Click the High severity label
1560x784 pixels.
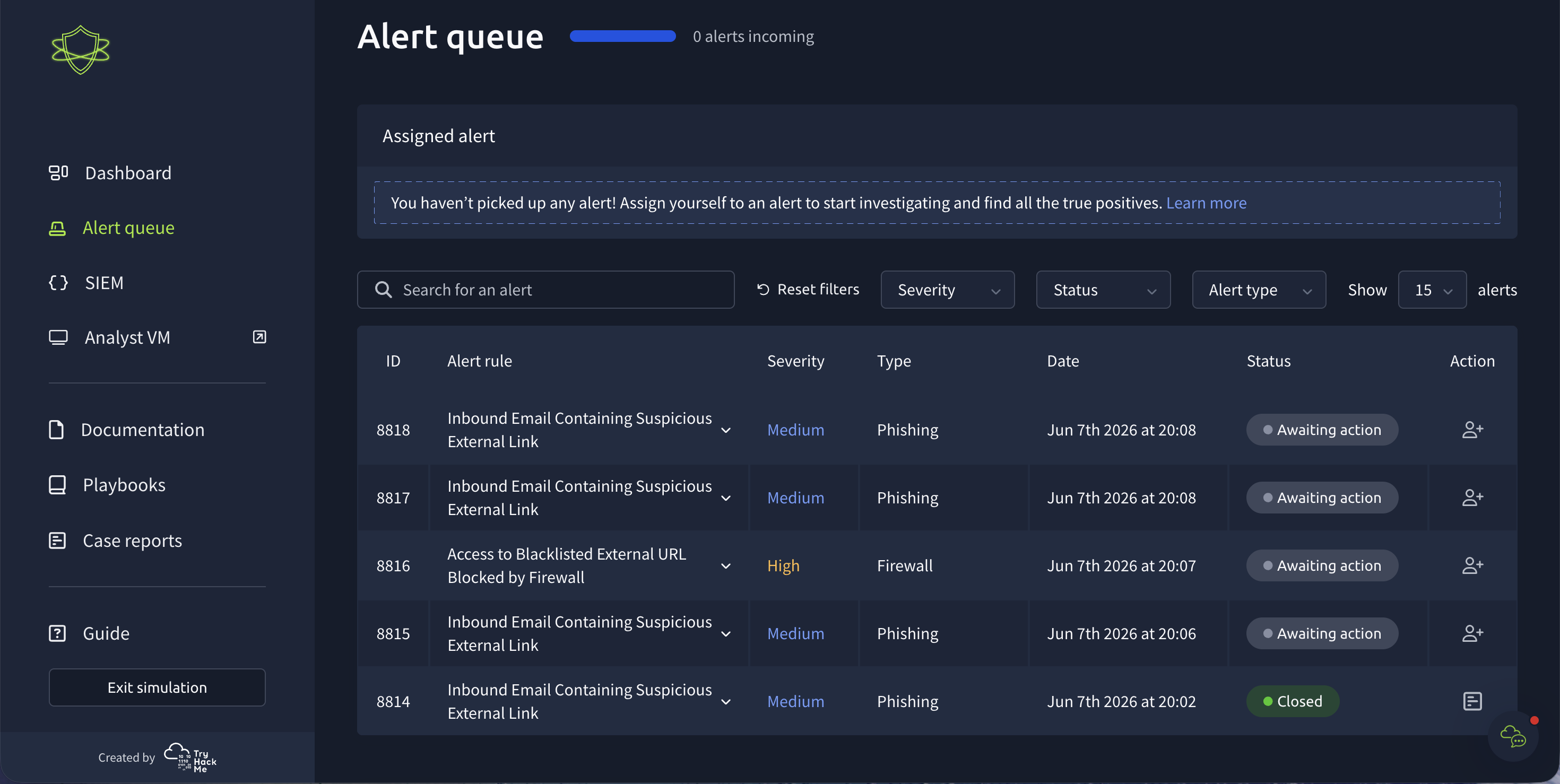coord(783,565)
